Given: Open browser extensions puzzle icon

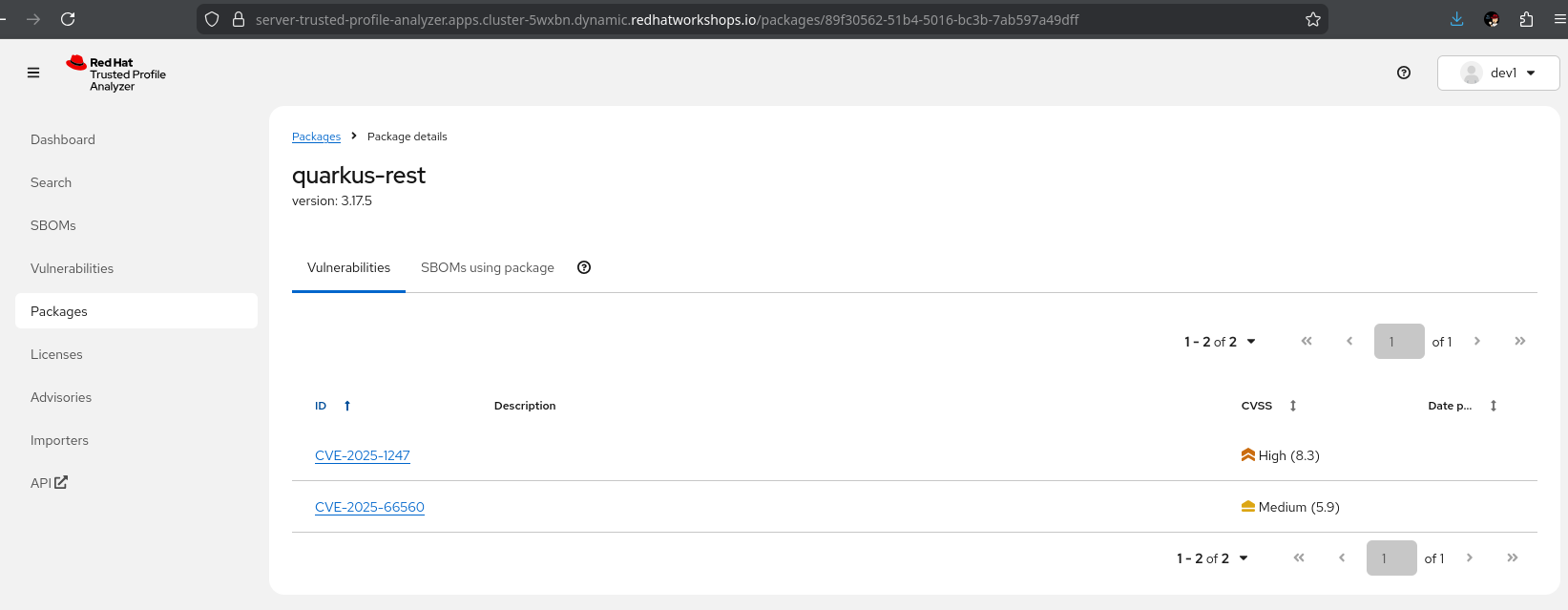Looking at the screenshot, I should pyautogui.click(x=1526, y=19).
